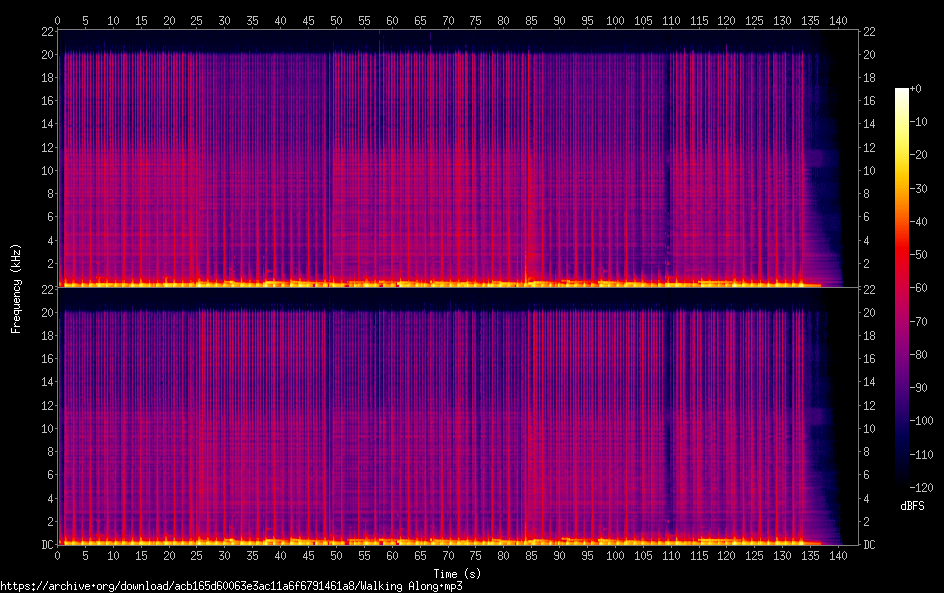Click the archive.org download URL text
This screenshot has width=944, height=593.
(x=231, y=586)
